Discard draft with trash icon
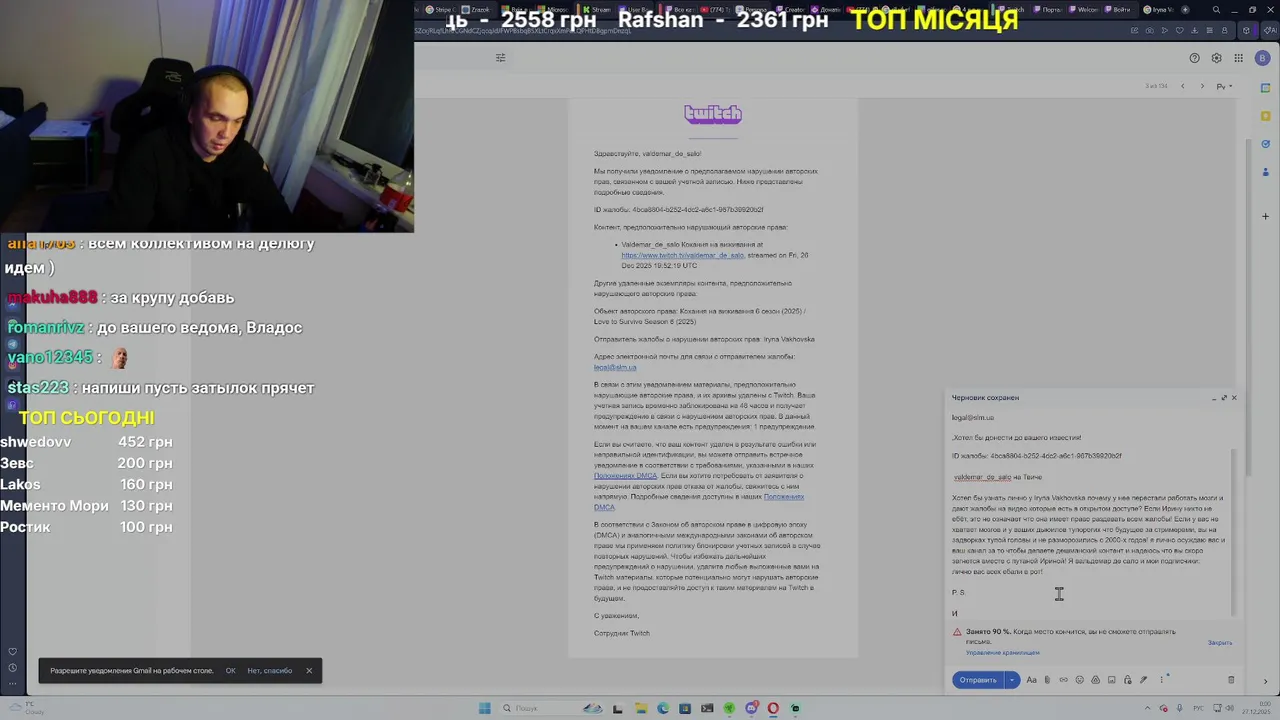The image size is (1280, 720). 1231,680
